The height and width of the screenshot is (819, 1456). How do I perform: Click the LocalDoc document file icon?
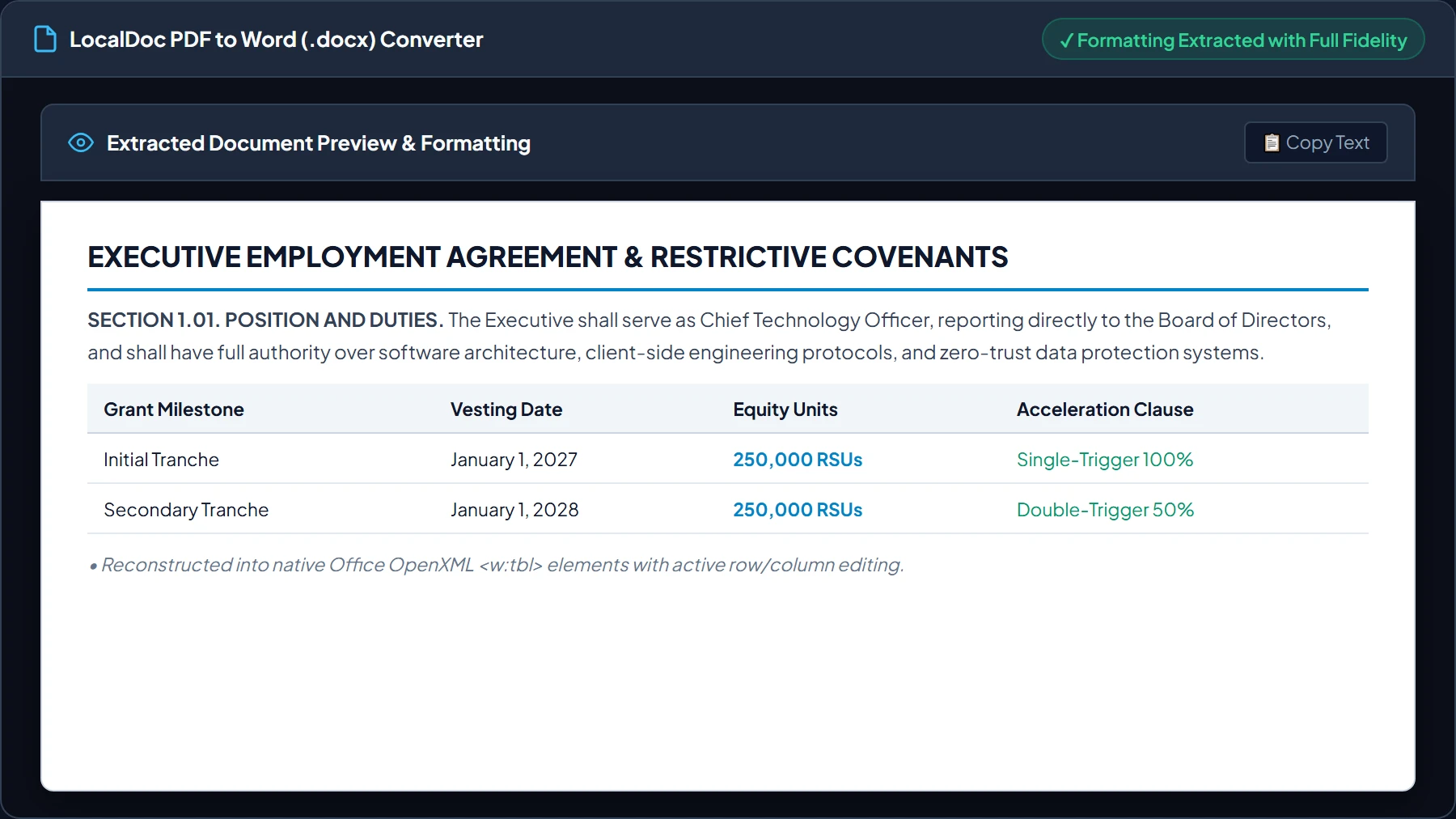(45, 39)
